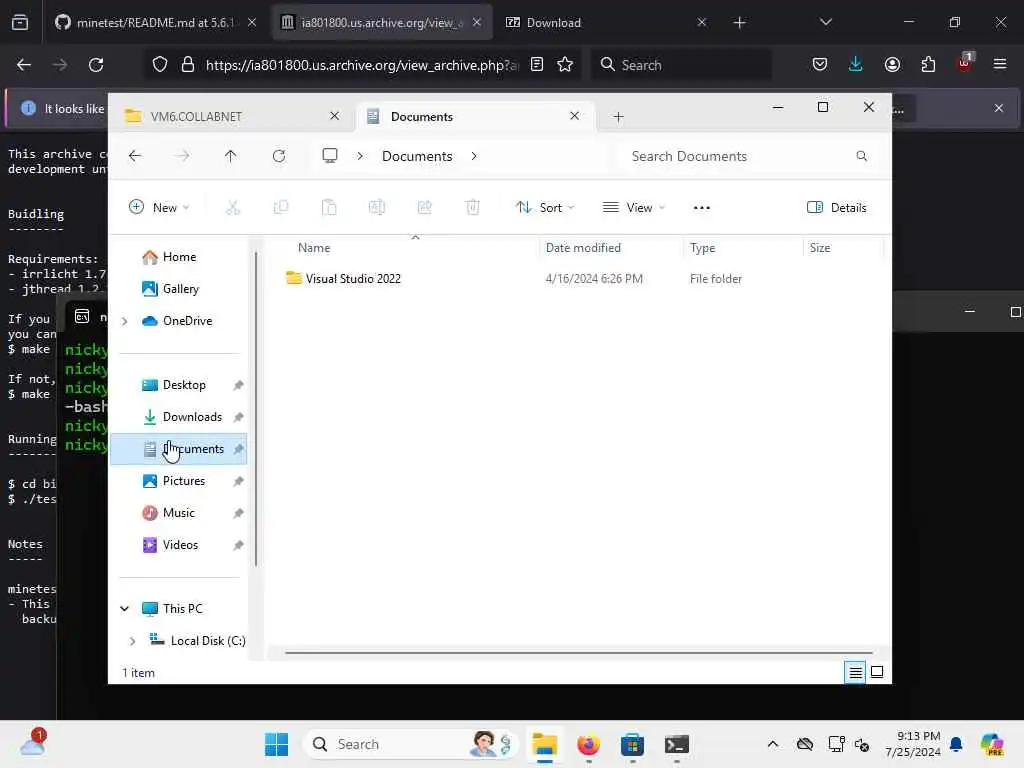The image size is (1024, 768).
Task: Switch to VM6.COLLABNET Explorer tab
Action: pyautogui.click(x=231, y=116)
